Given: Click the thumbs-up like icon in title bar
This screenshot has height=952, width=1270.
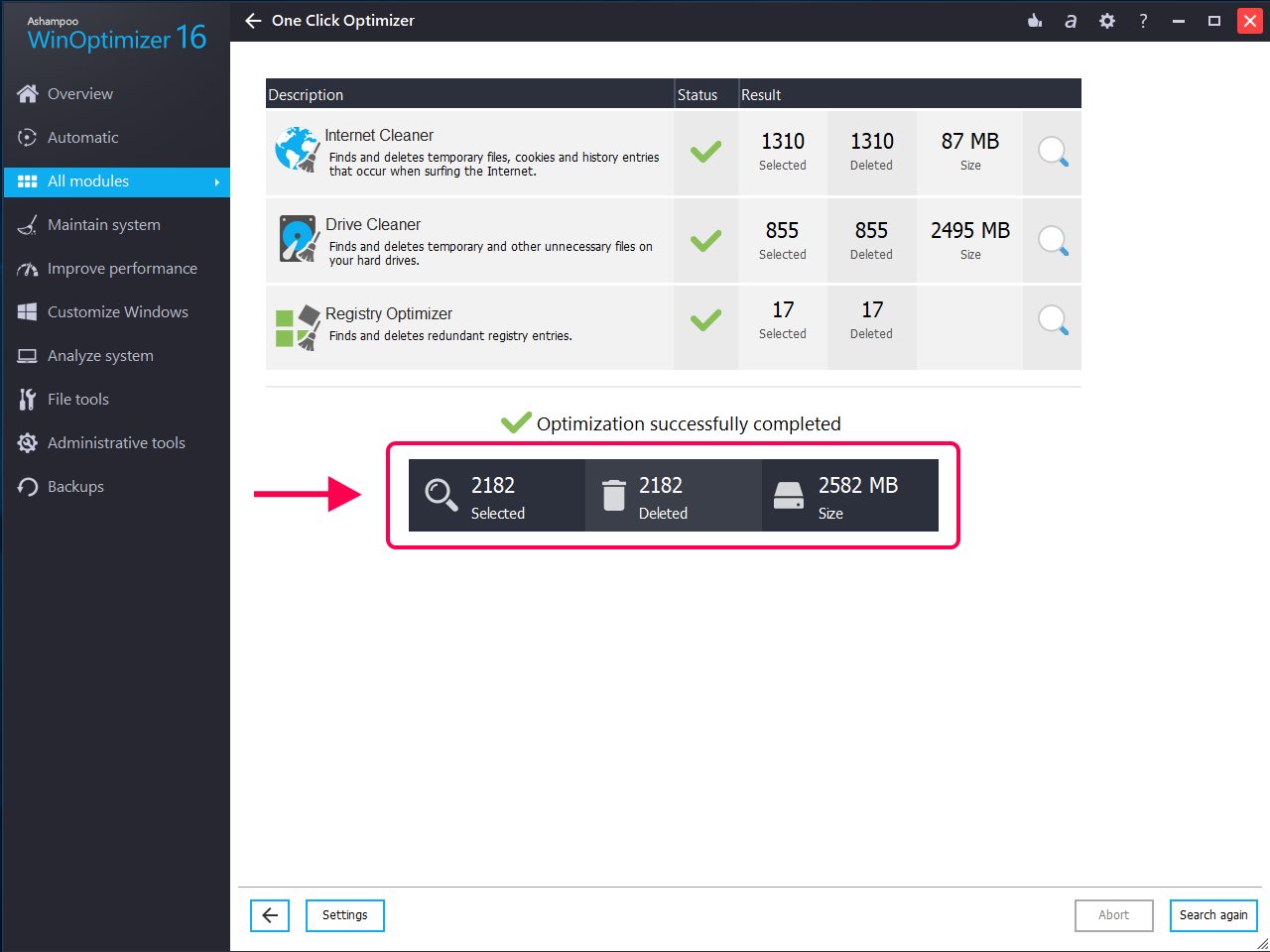Looking at the screenshot, I should [1035, 21].
